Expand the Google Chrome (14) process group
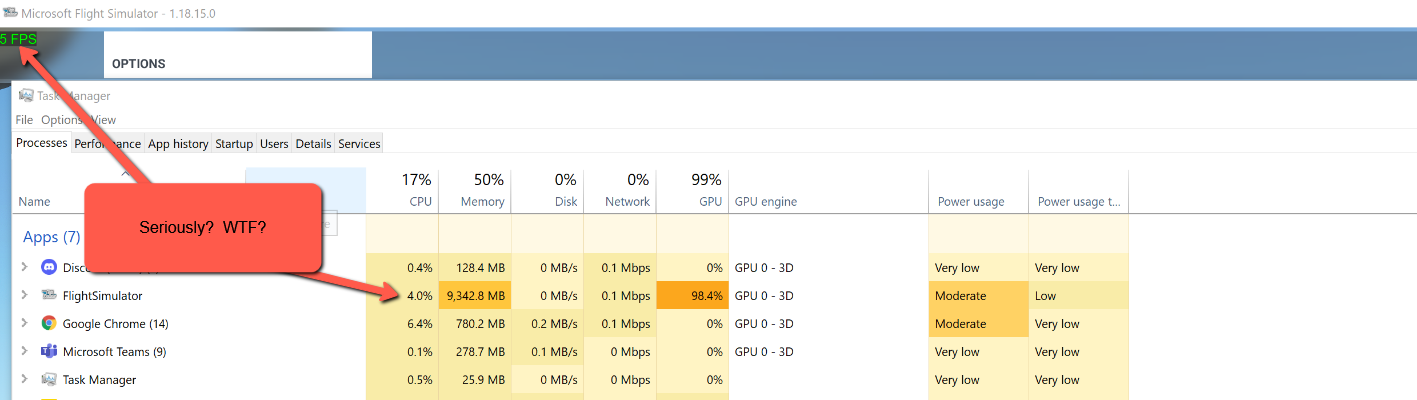 click(x=24, y=324)
